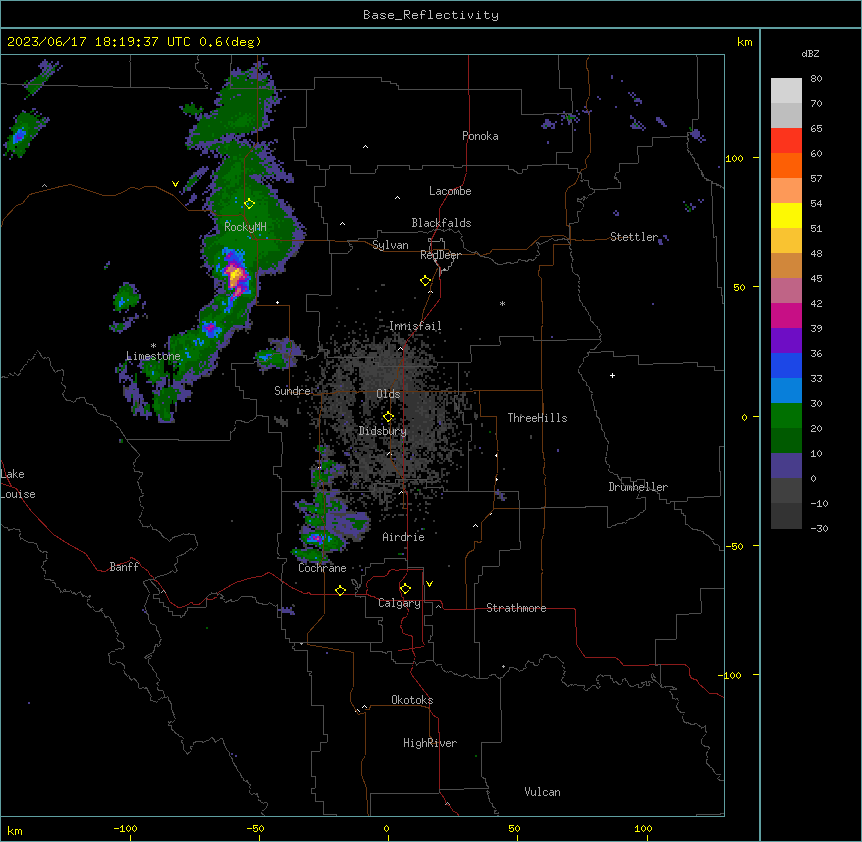The height and width of the screenshot is (842, 862).
Task: Select the bright yellow 51-54 dBZ swatch
Action: point(786,216)
